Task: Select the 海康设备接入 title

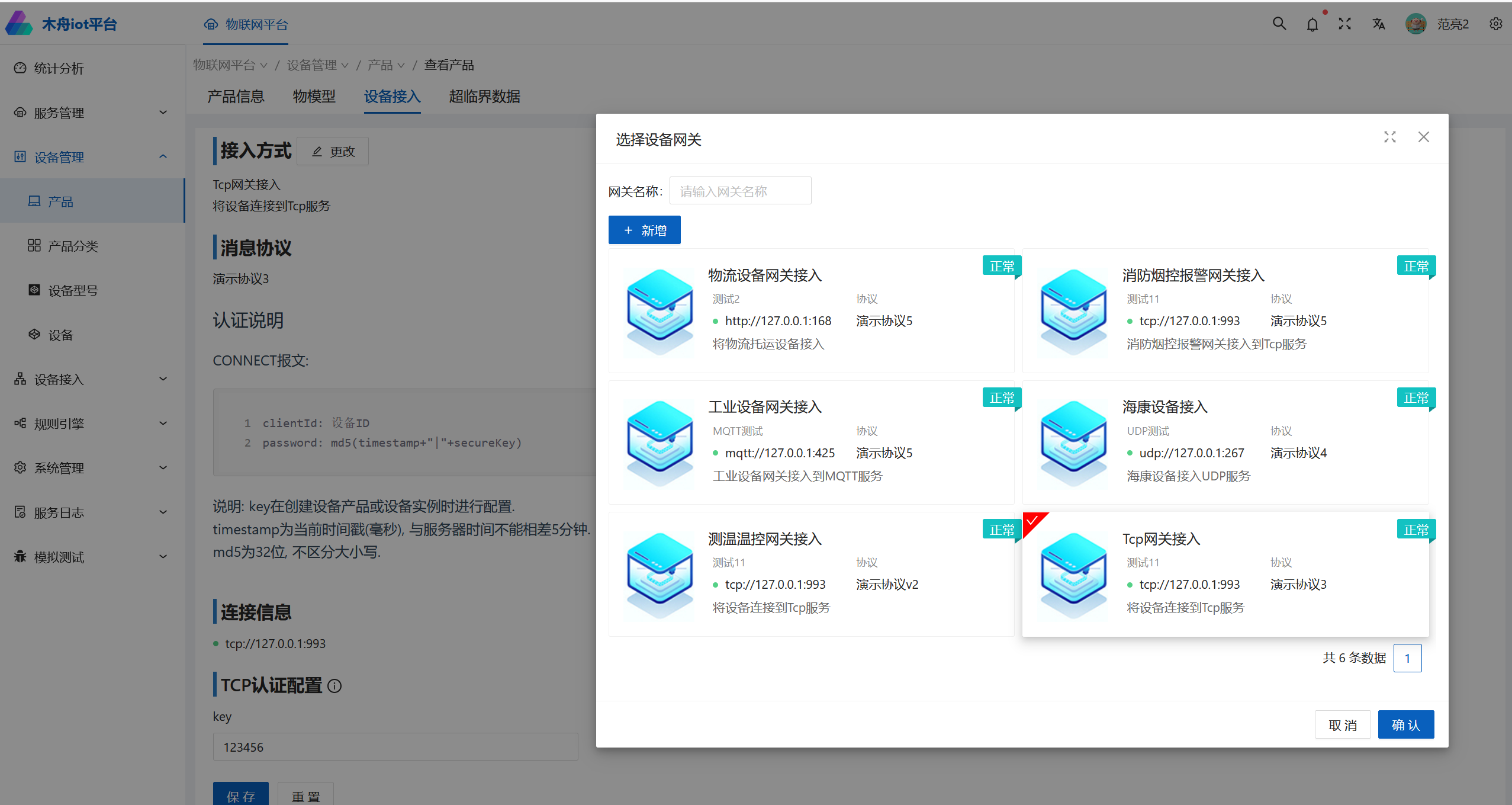Action: [x=1164, y=407]
